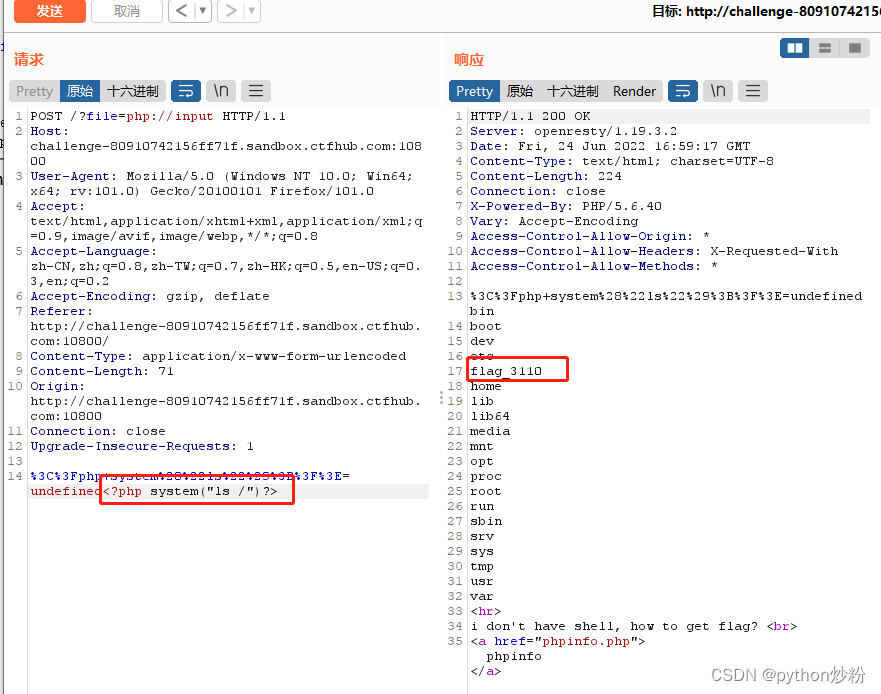Image resolution: width=881 pixels, height=694 pixels.
Task: Click the Content-Length: 71 request header
Action: pyautogui.click(x=102, y=371)
